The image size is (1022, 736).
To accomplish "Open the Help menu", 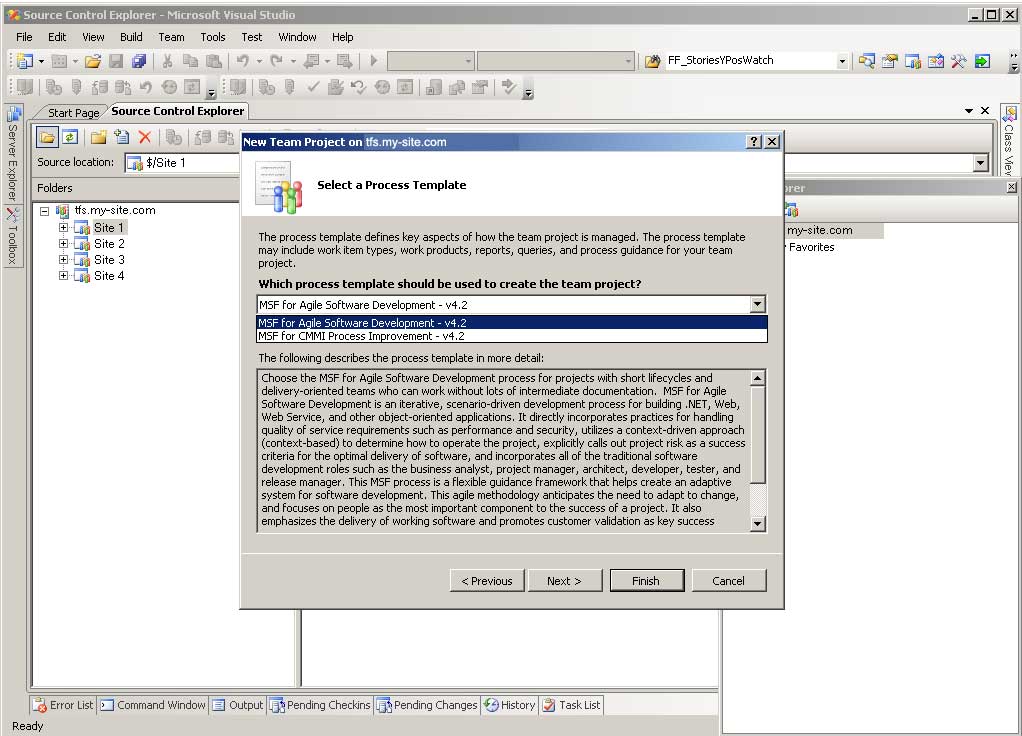I will 342,37.
